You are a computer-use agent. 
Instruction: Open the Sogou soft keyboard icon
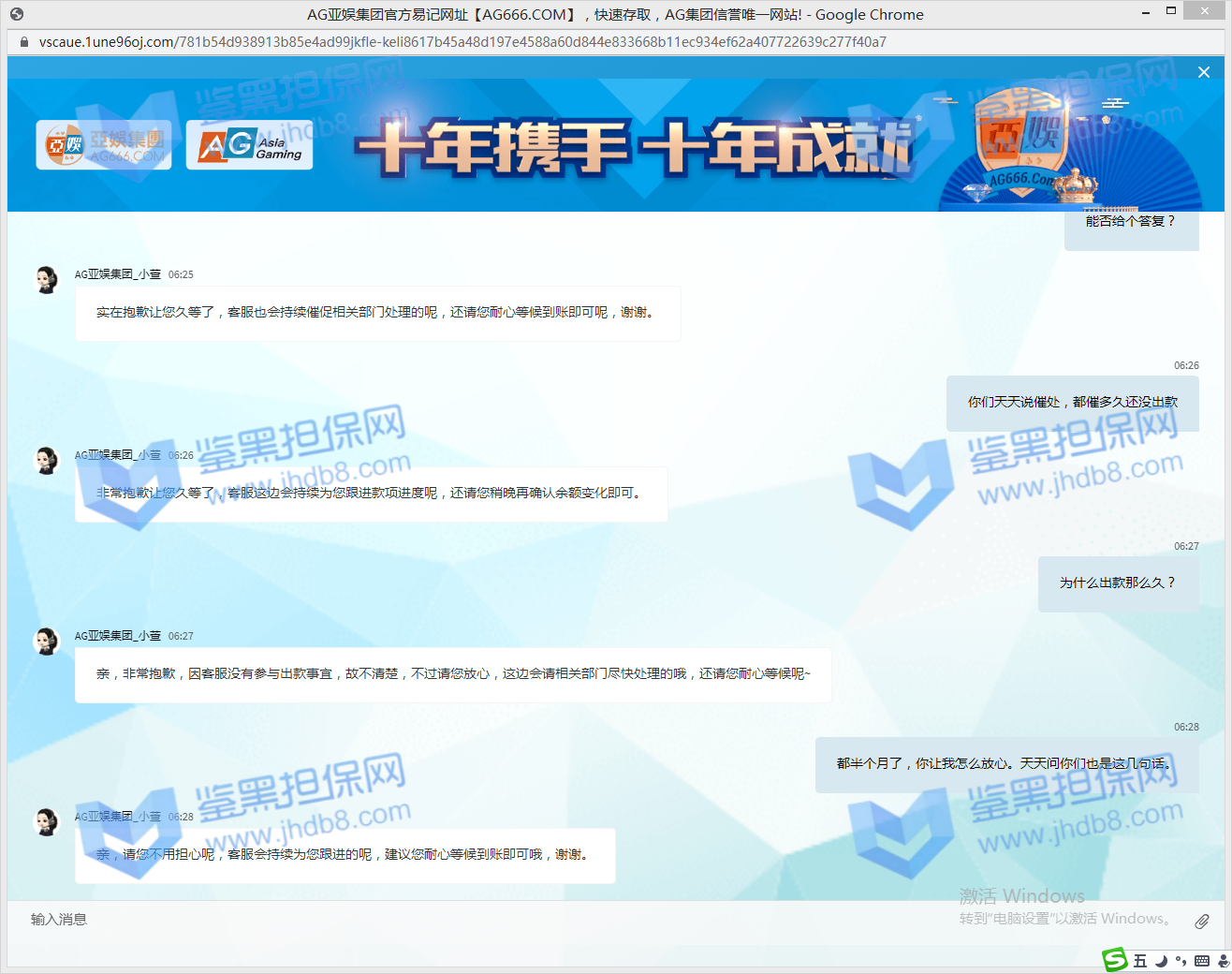tap(1202, 961)
